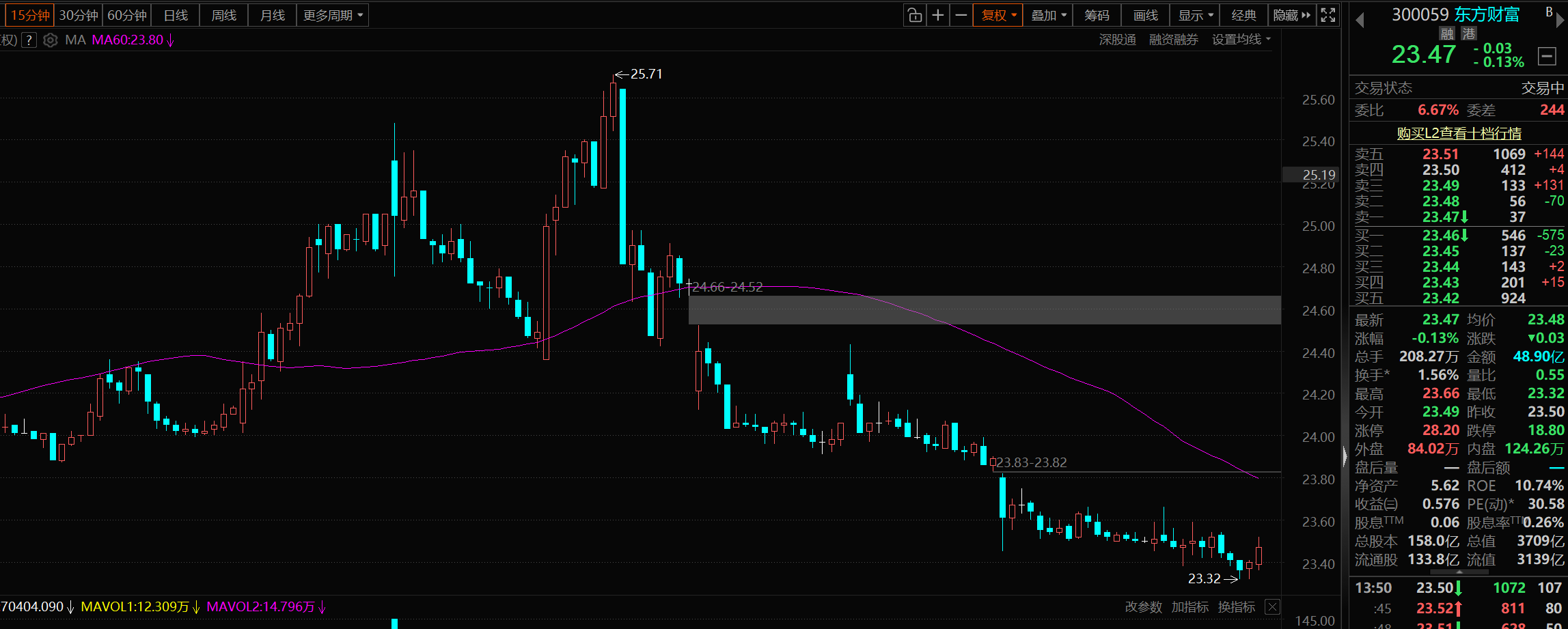Click the 换指标 button

[1236, 606]
